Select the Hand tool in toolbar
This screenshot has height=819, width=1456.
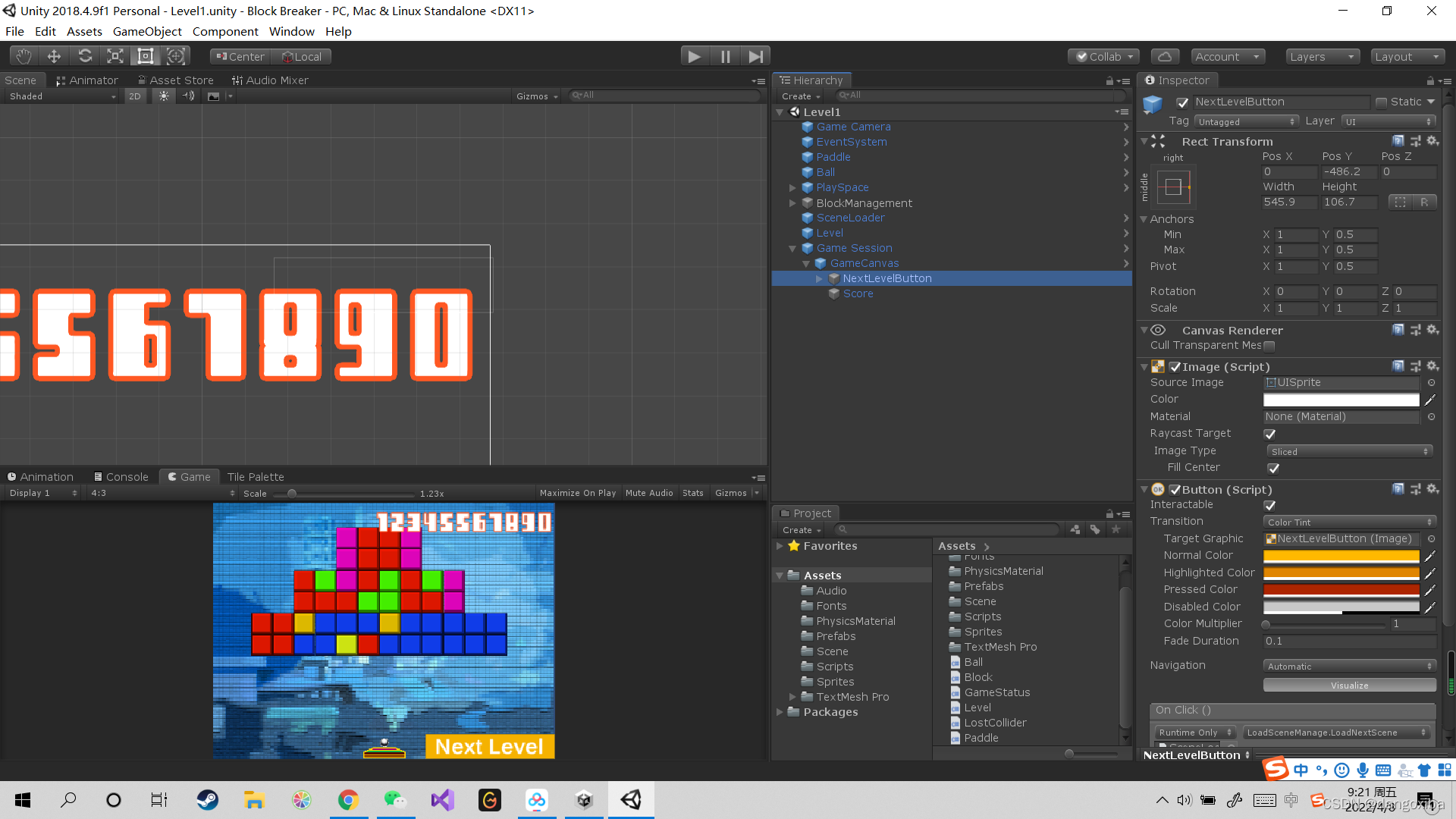24,56
